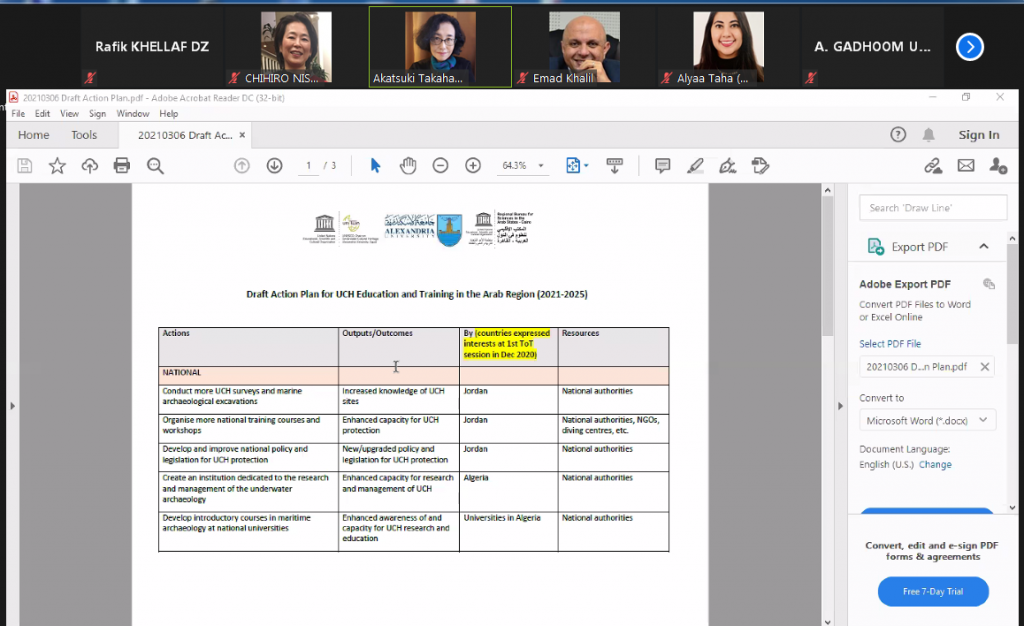1024x626 pixels.
Task: Switch to the Tools tab
Action: (x=84, y=135)
